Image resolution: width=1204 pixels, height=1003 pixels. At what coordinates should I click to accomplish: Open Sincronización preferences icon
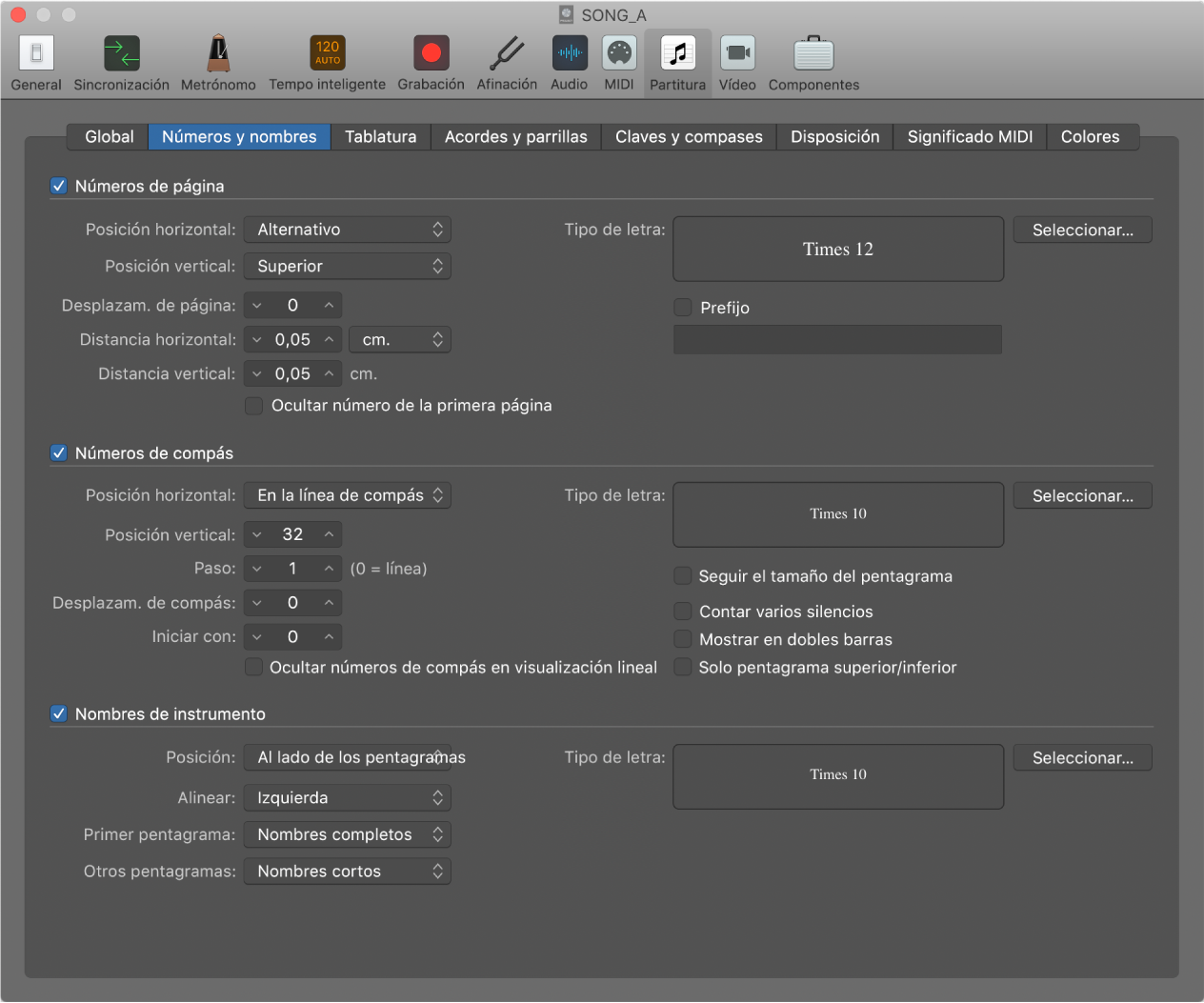[121, 54]
